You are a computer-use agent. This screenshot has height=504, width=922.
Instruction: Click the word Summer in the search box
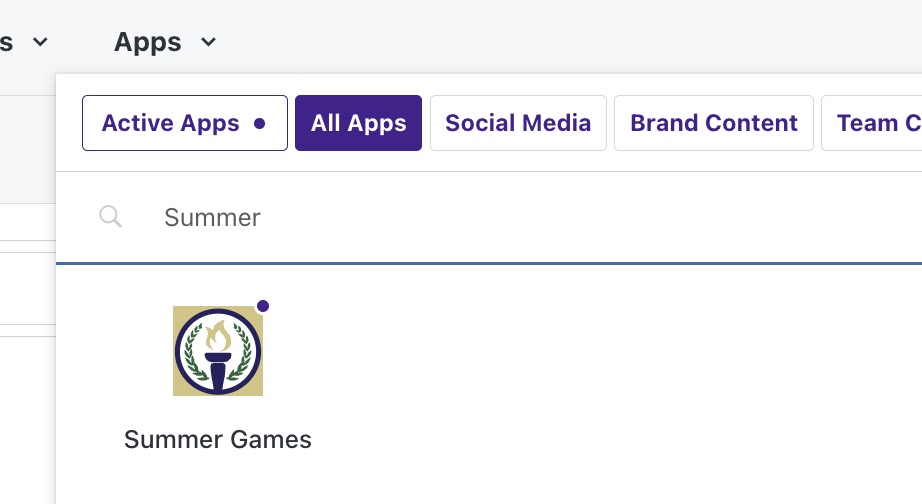[x=212, y=218]
